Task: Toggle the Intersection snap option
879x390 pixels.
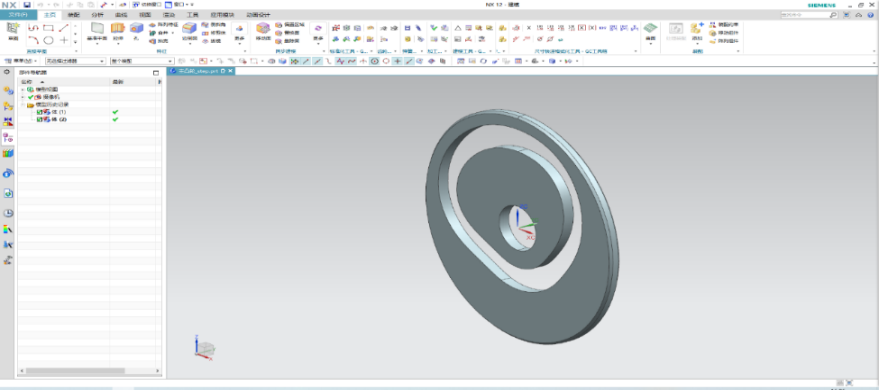Action: pyautogui.click(x=363, y=61)
